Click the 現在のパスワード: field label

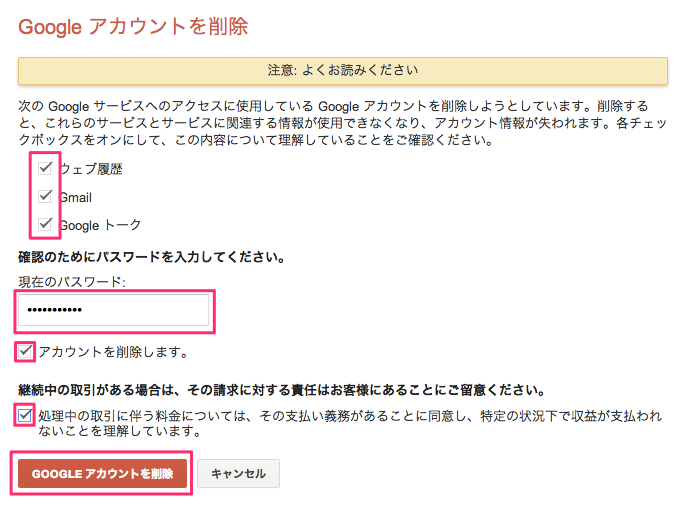(72, 282)
